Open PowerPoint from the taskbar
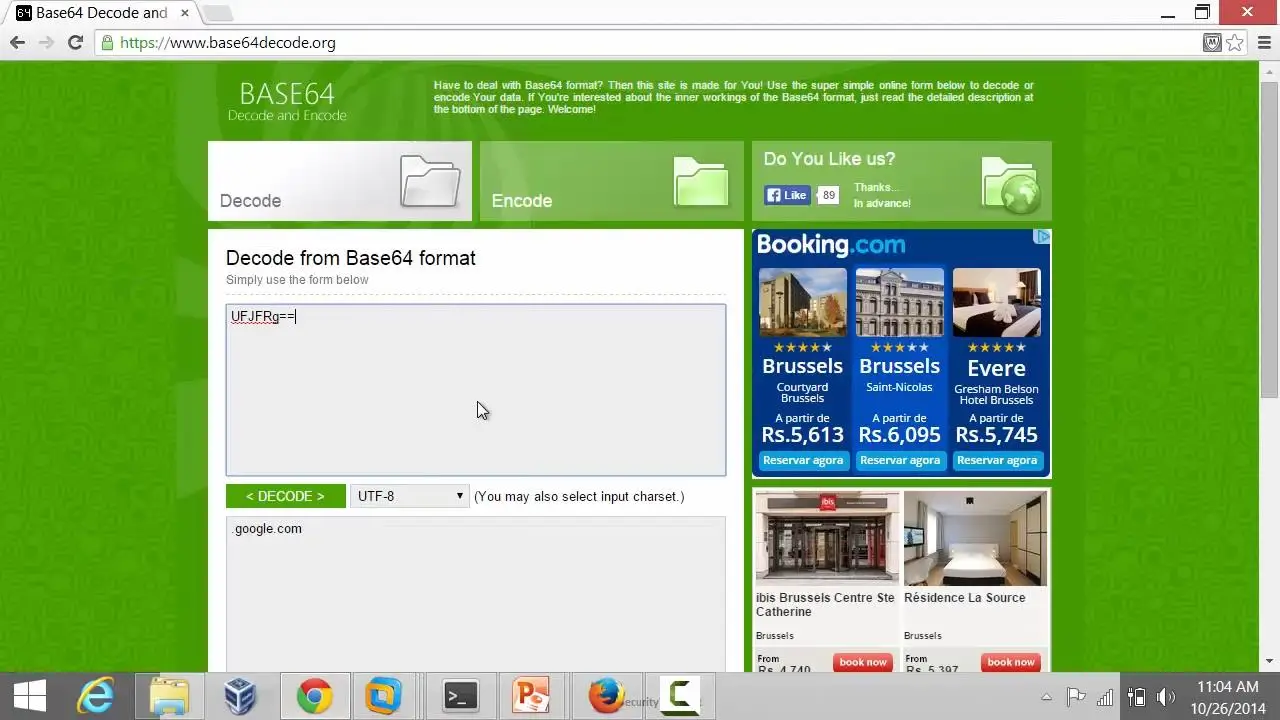Screen dimensions: 1280x720 (531, 696)
